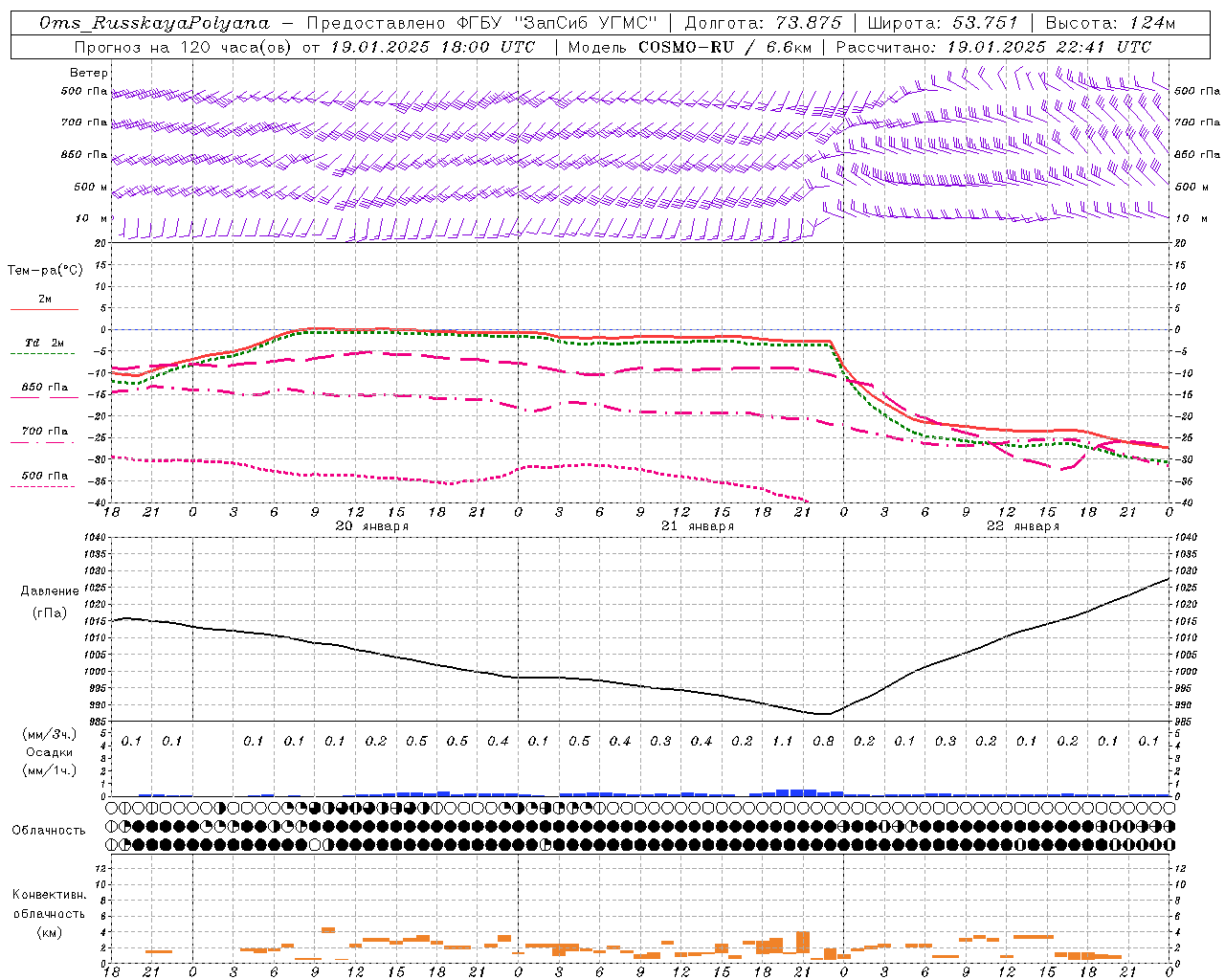Click the Тем-ра(°C) axis title
1225x980 pixels.
45,271
